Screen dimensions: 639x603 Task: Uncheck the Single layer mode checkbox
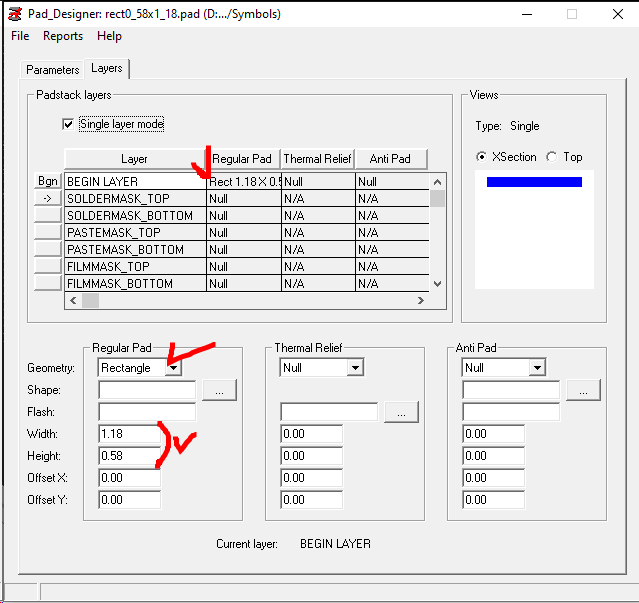68,124
